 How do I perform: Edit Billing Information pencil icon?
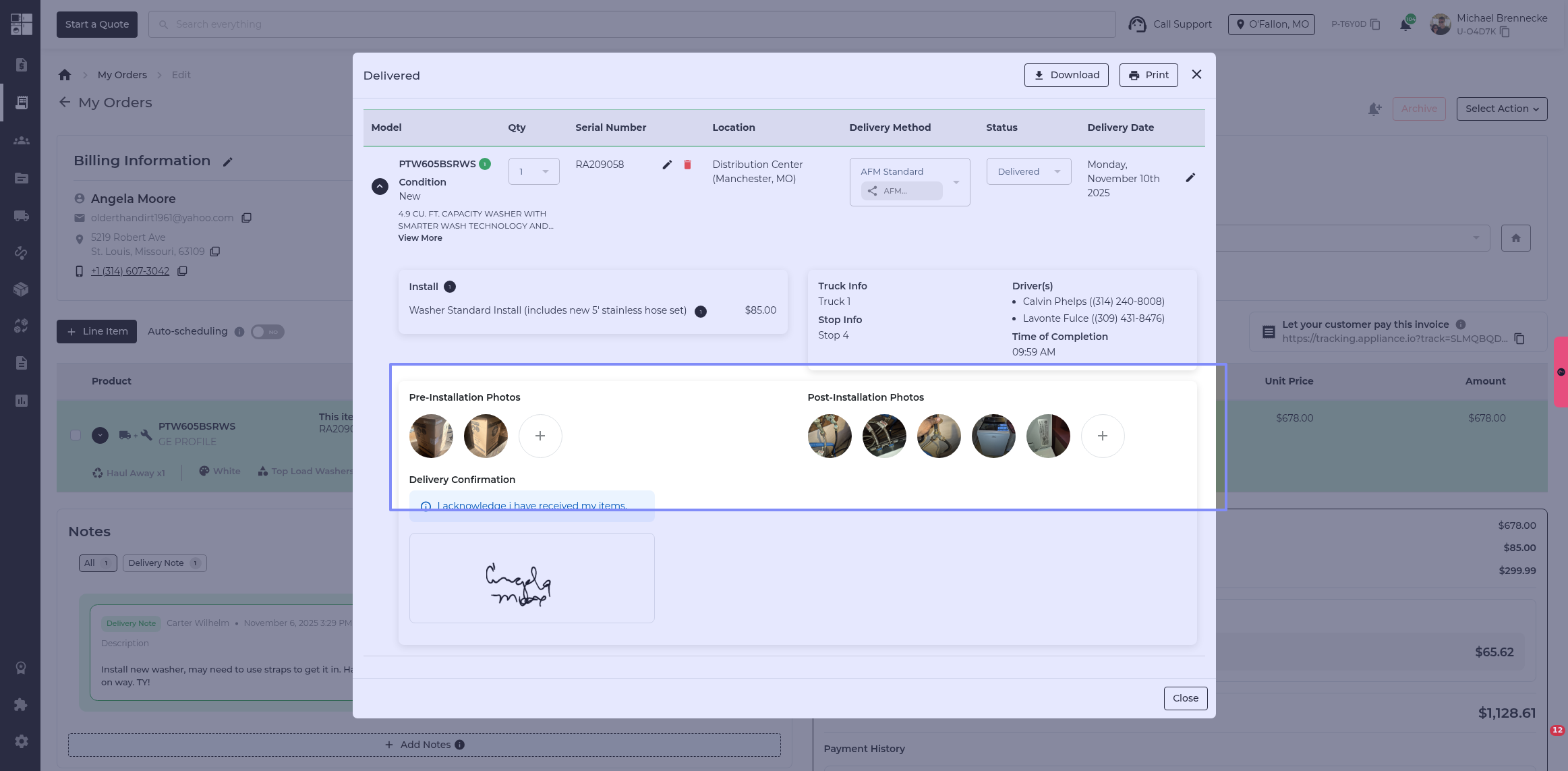[228, 162]
